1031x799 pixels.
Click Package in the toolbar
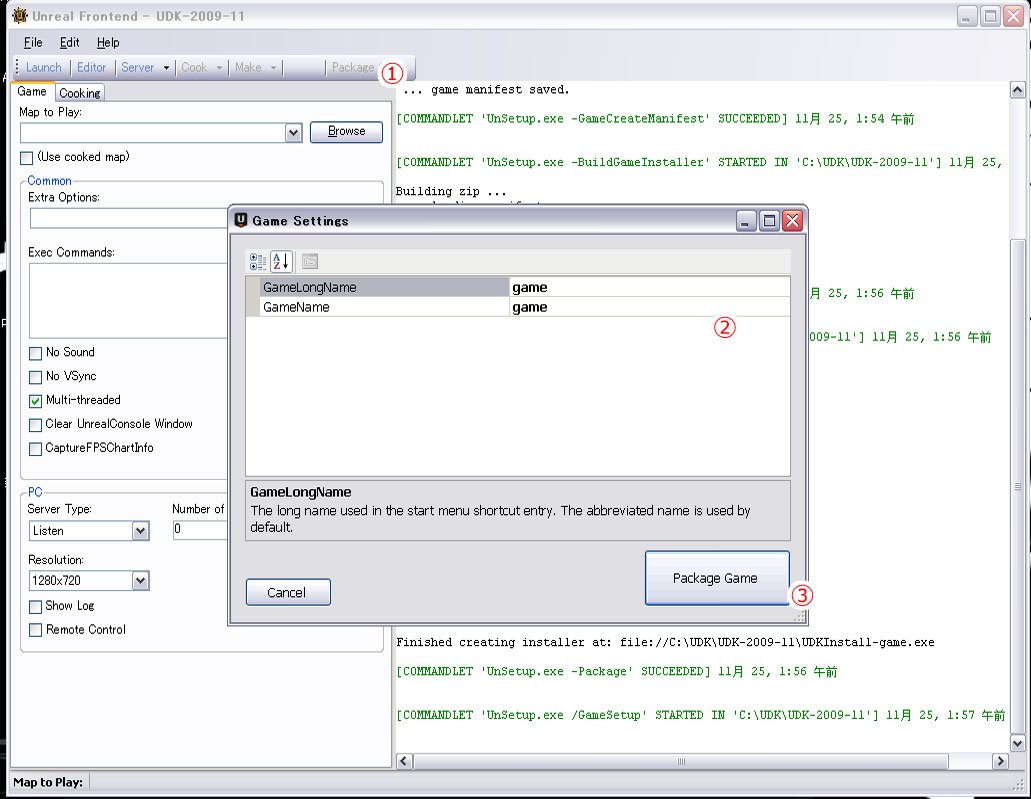tap(353, 67)
